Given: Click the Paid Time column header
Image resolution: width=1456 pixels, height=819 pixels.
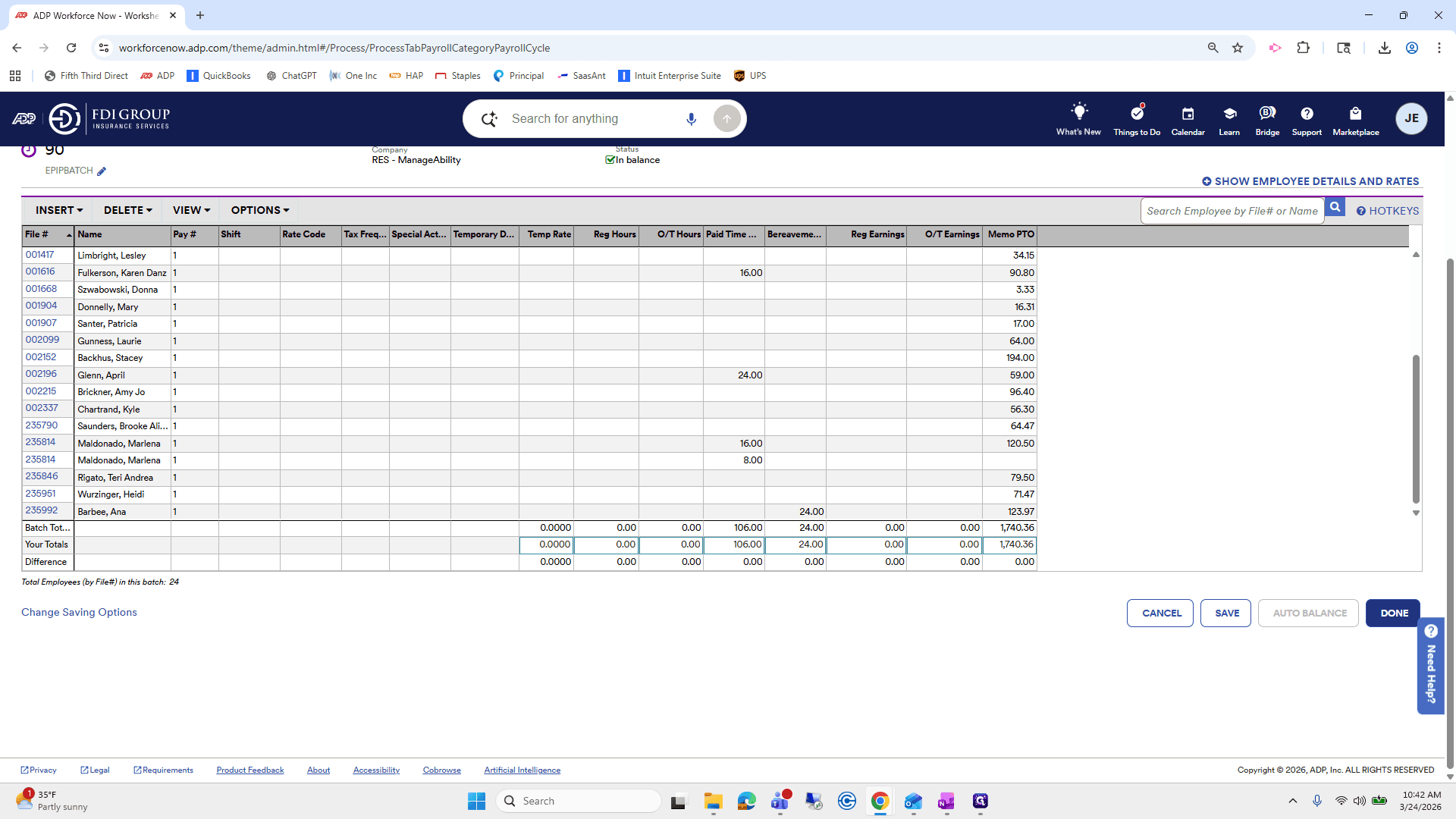Looking at the screenshot, I should point(733,235).
